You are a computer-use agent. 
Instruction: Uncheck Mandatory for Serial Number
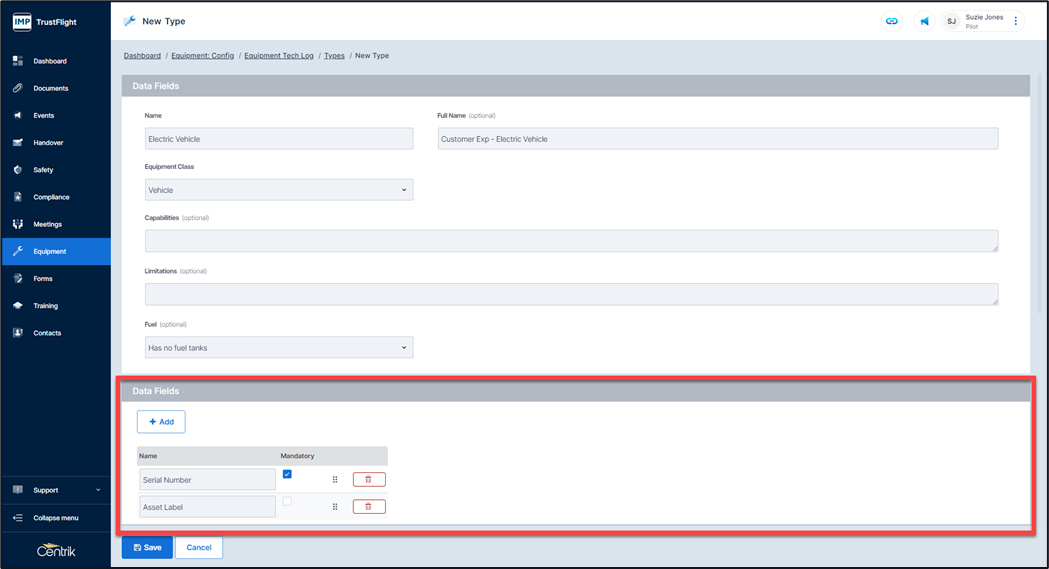point(287,474)
